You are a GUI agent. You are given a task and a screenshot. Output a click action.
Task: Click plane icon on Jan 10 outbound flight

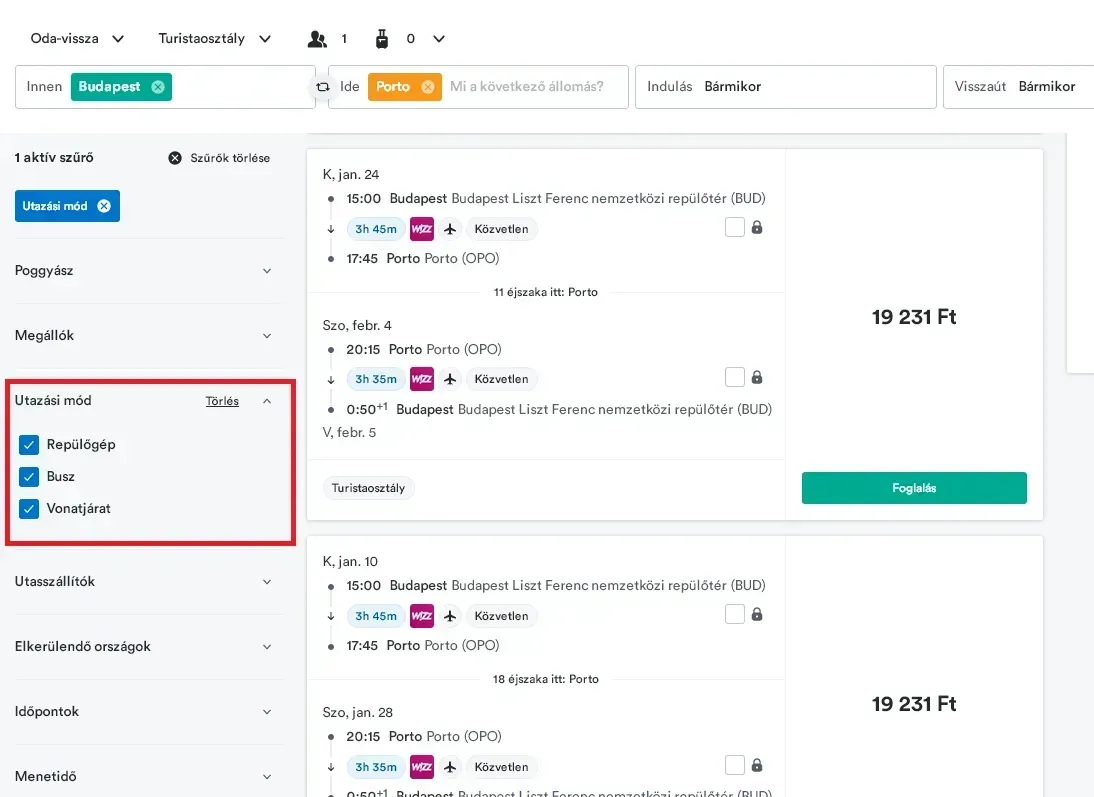(450, 616)
